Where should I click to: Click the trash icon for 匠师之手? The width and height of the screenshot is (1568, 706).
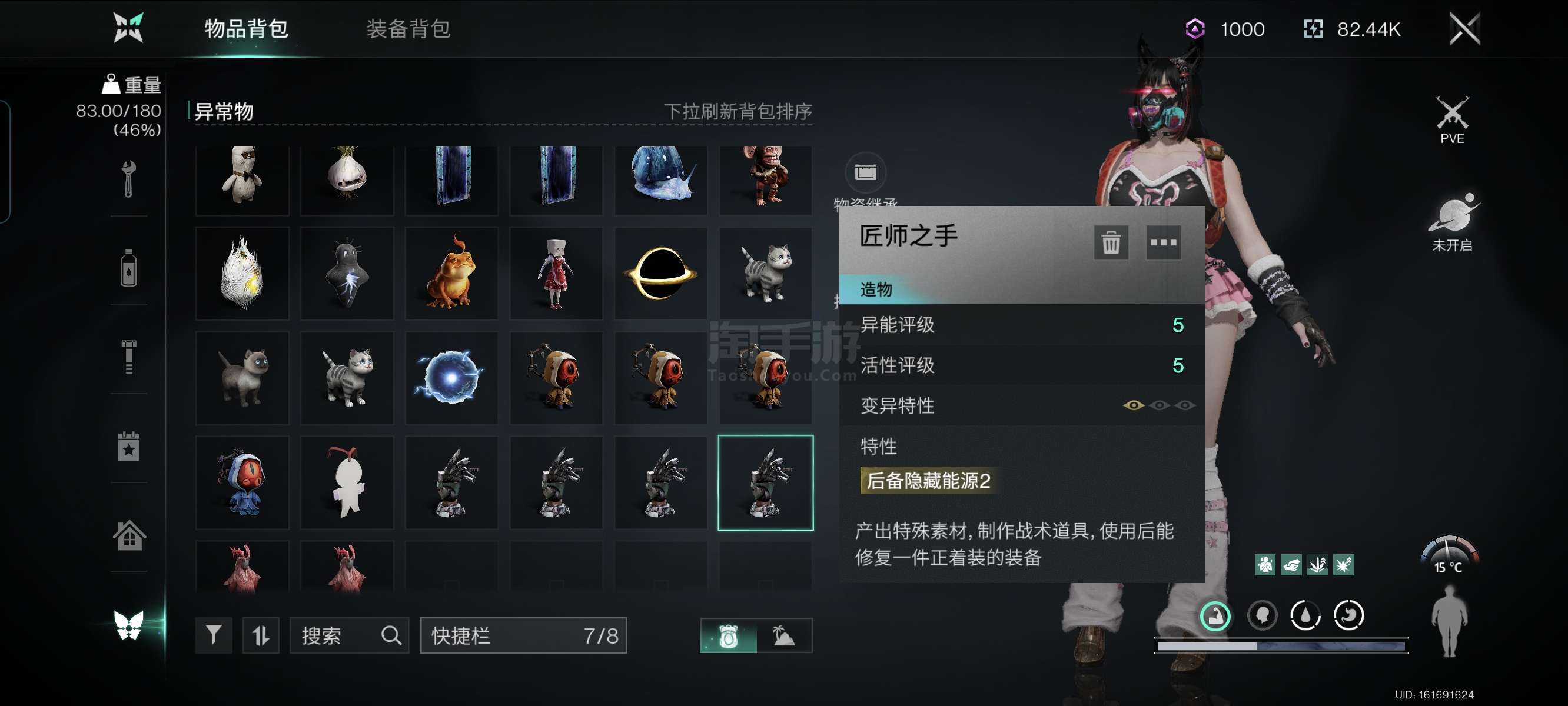1110,242
